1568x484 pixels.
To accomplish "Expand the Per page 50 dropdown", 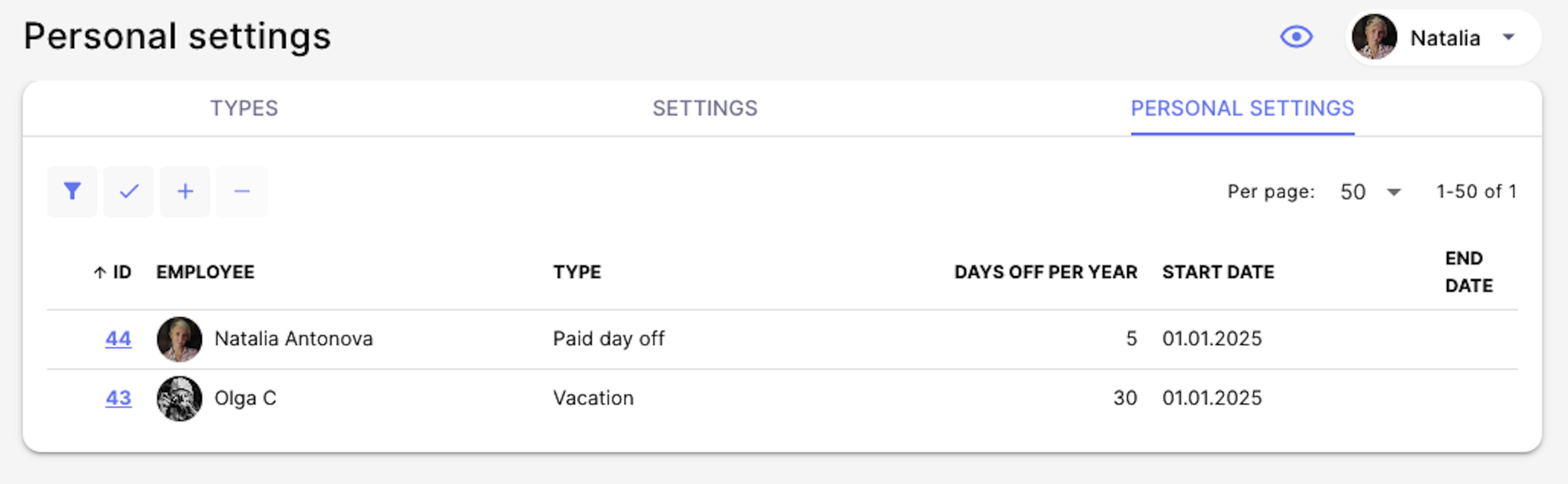I will pos(1370,192).
